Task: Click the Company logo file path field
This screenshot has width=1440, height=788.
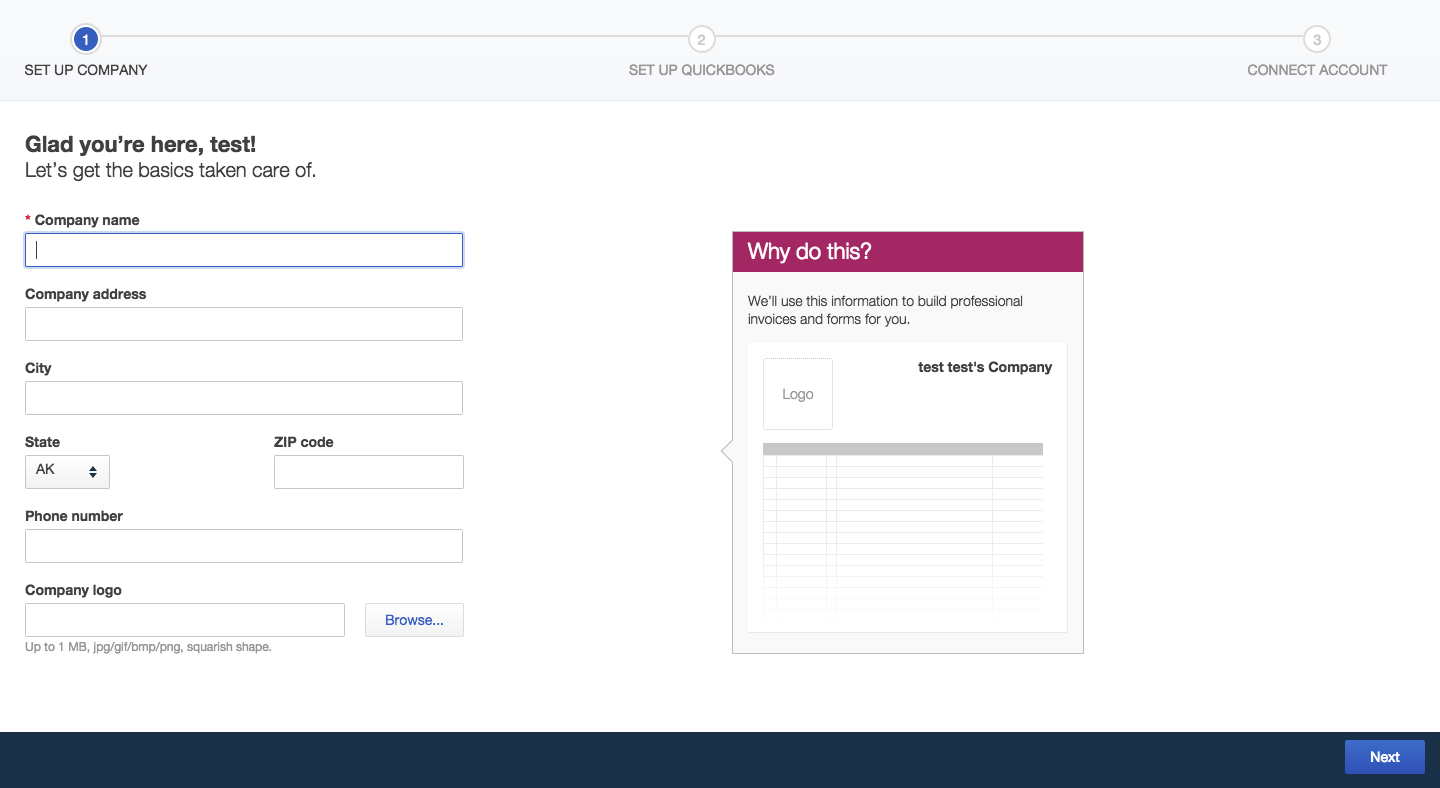Action: 185,620
